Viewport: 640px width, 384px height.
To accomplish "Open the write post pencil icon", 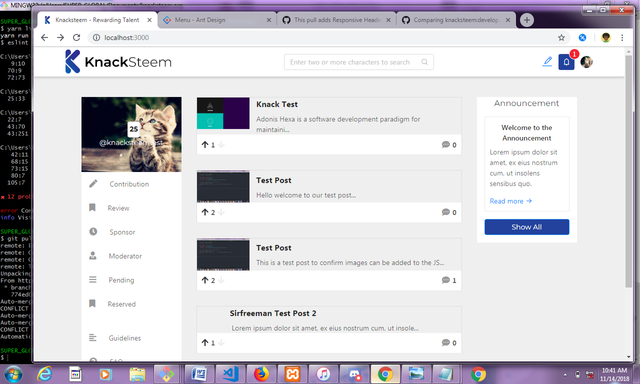I will [x=547, y=62].
